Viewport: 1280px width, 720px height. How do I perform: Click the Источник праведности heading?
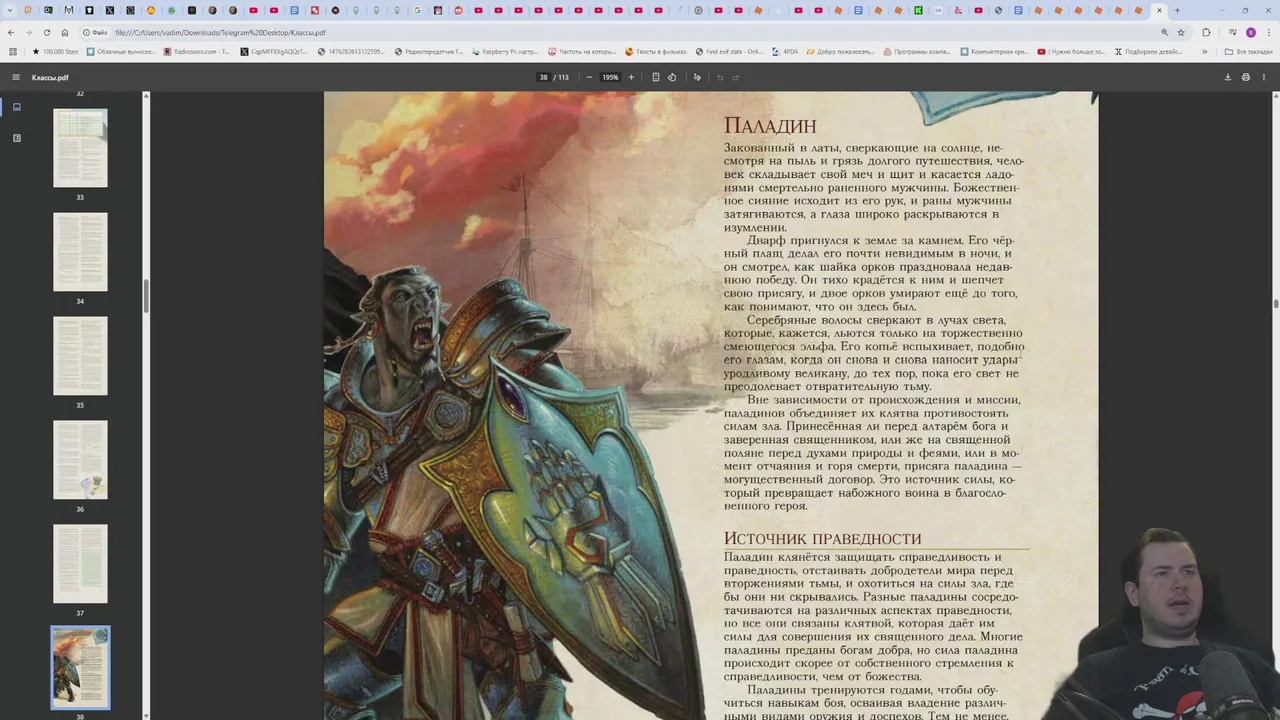pyautogui.click(x=822, y=539)
